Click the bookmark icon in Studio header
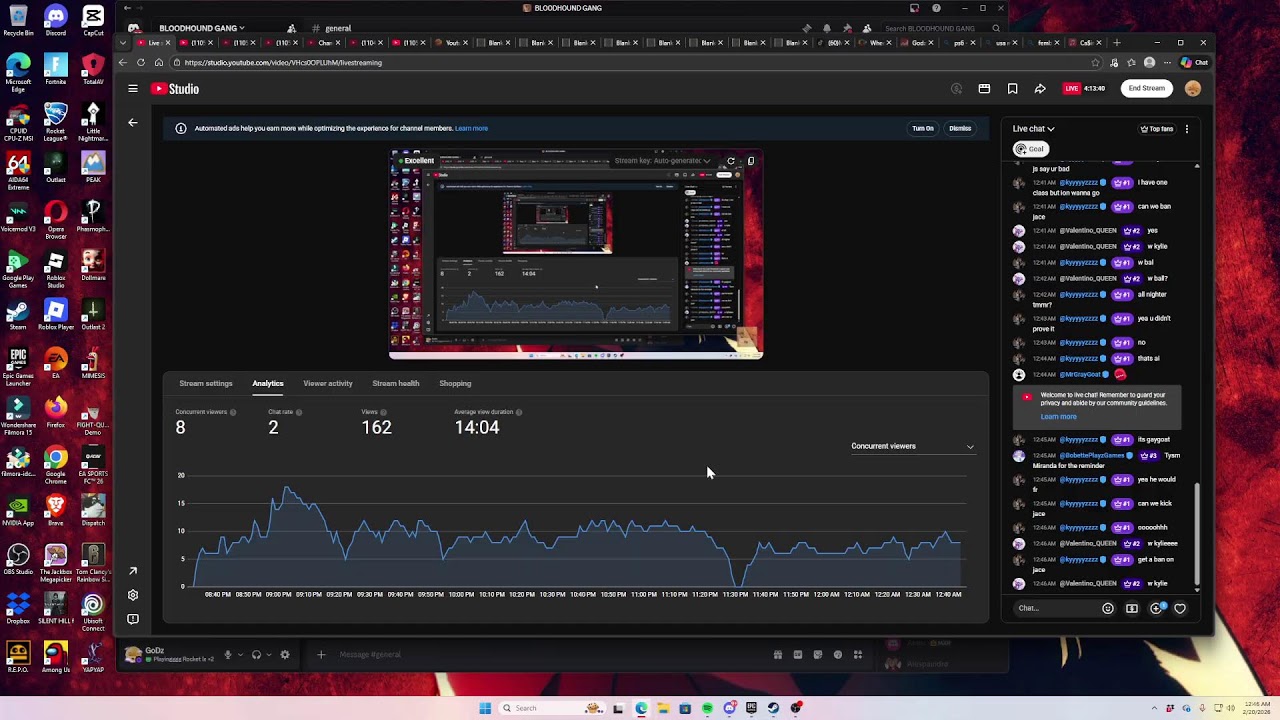 [x=1012, y=89]
